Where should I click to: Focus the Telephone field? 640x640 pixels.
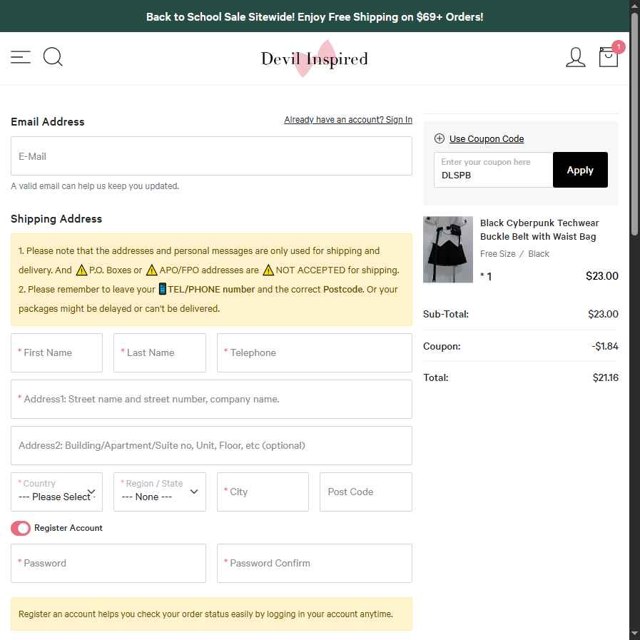(314, 353)
